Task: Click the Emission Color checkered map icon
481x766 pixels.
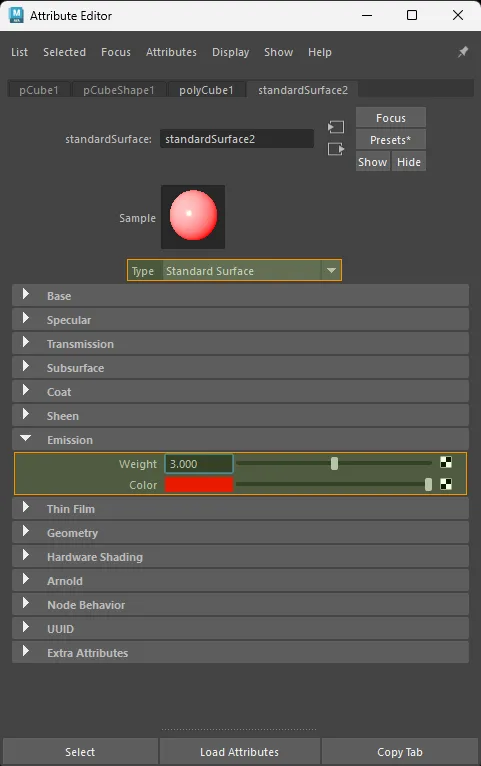Action: coord(446,484)
